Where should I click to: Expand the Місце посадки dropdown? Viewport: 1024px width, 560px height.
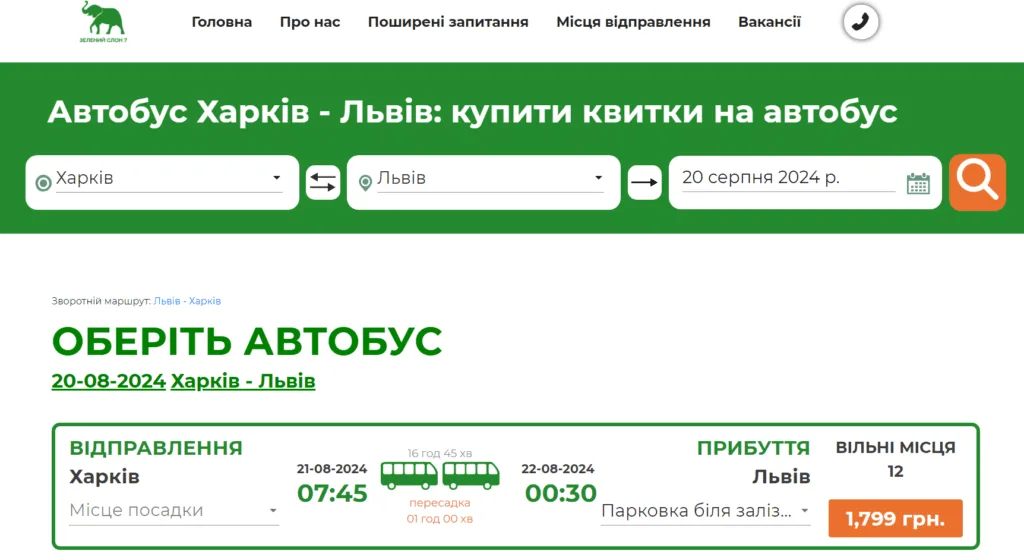tap(174, 510)
